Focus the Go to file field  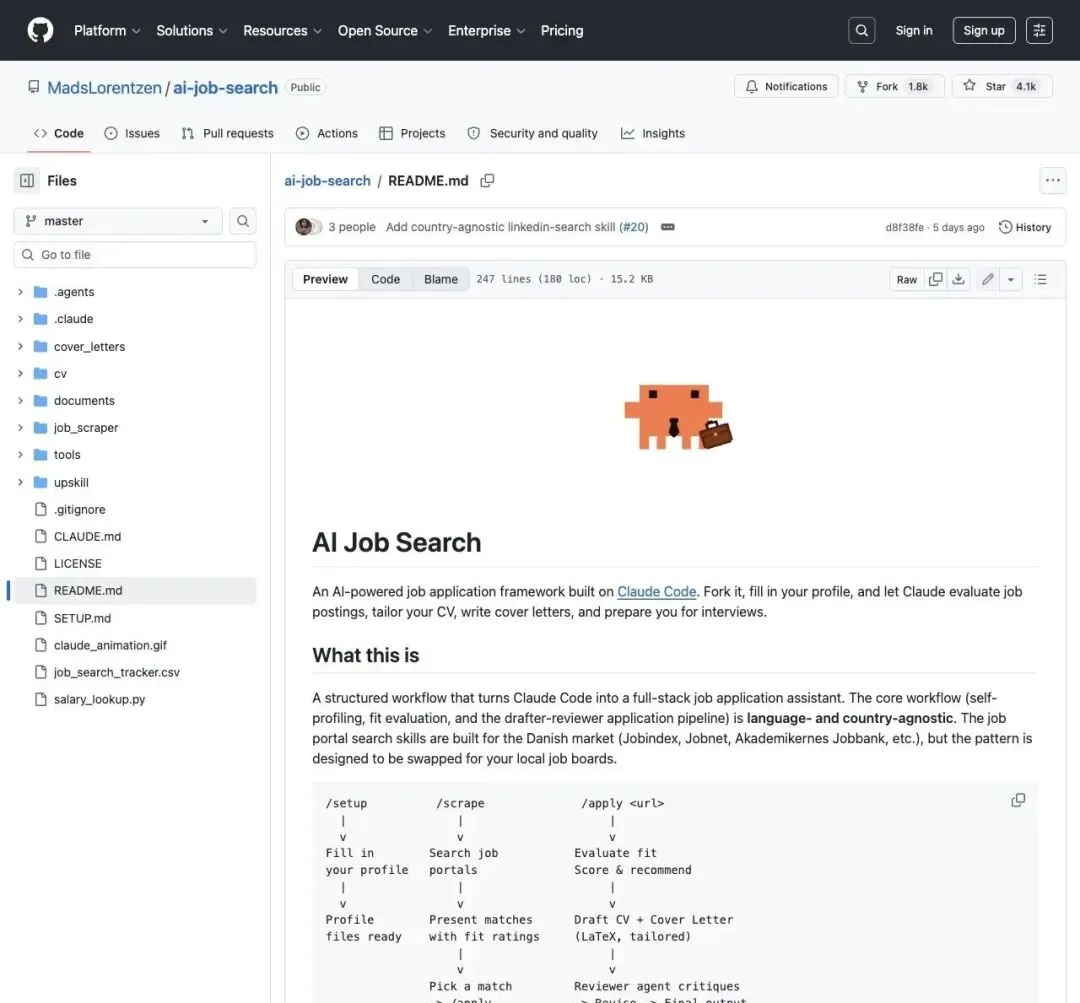tap(135, 255)
